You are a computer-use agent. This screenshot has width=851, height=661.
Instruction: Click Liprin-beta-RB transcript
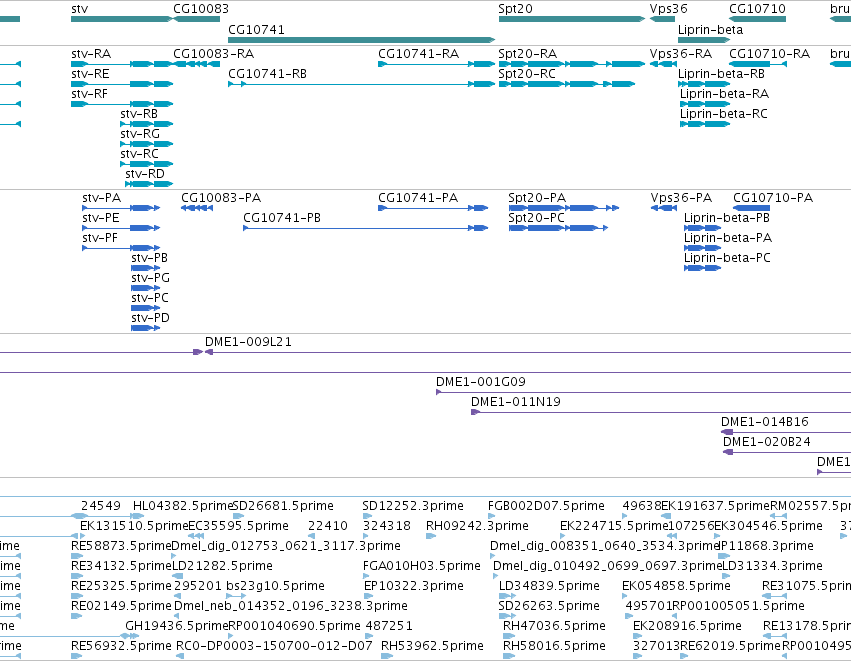click(704, 84)
